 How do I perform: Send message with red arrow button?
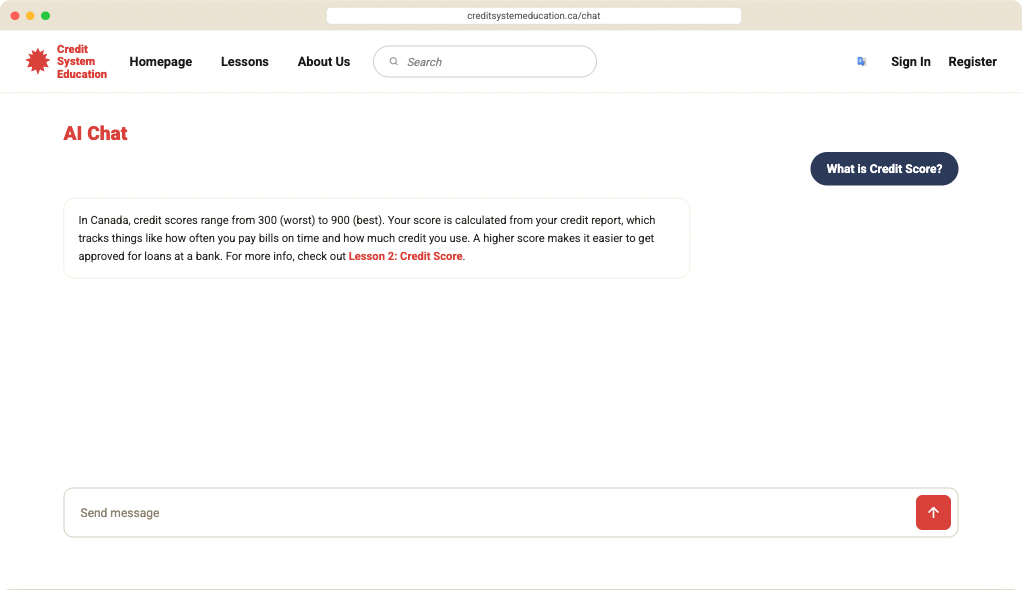click(x=933, y=512)
